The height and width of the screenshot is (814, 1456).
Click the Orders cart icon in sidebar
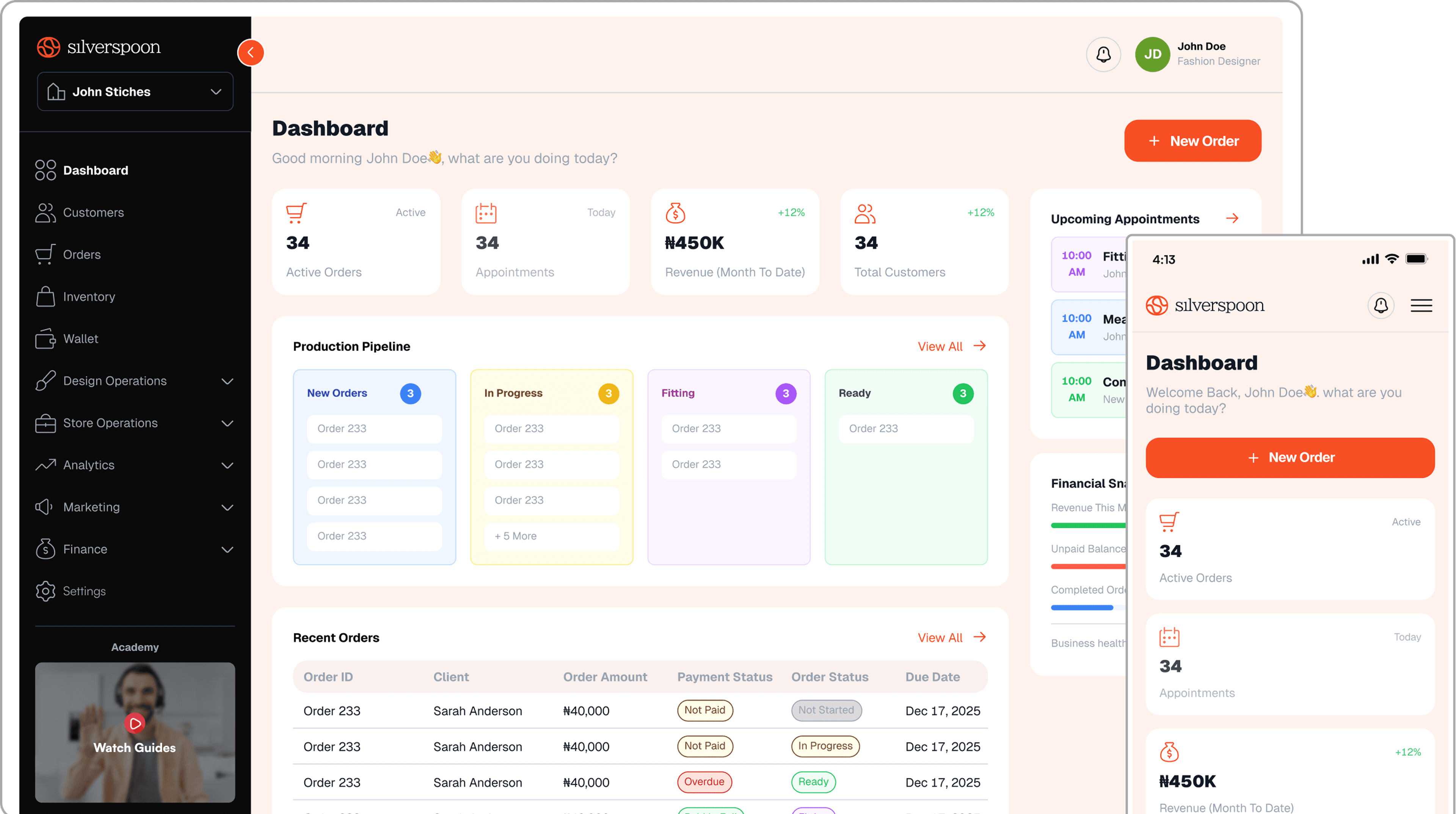click(x=45, y=254)
